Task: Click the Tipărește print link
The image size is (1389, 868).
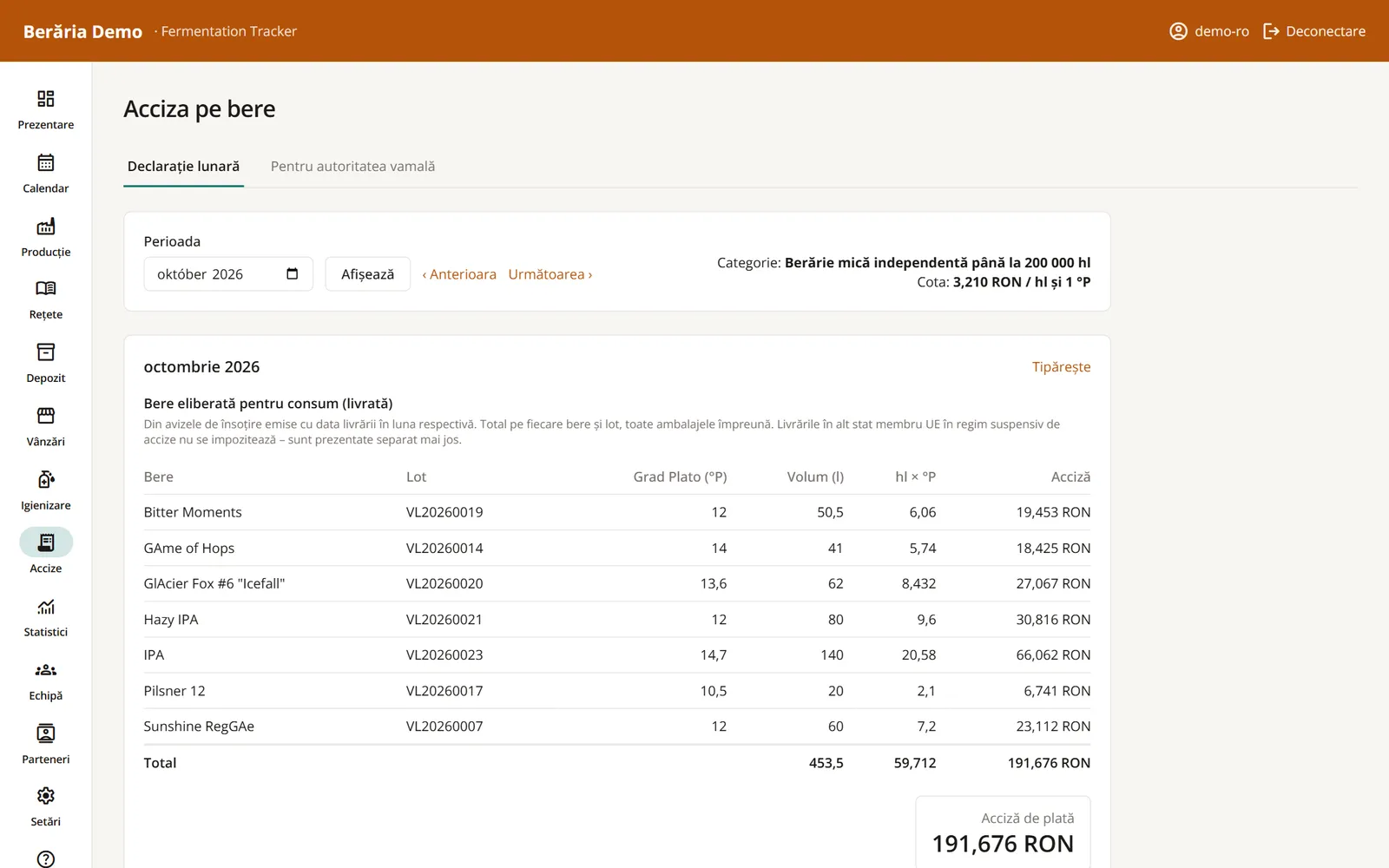Action: pyautogui.click(x=1061, y=367)
